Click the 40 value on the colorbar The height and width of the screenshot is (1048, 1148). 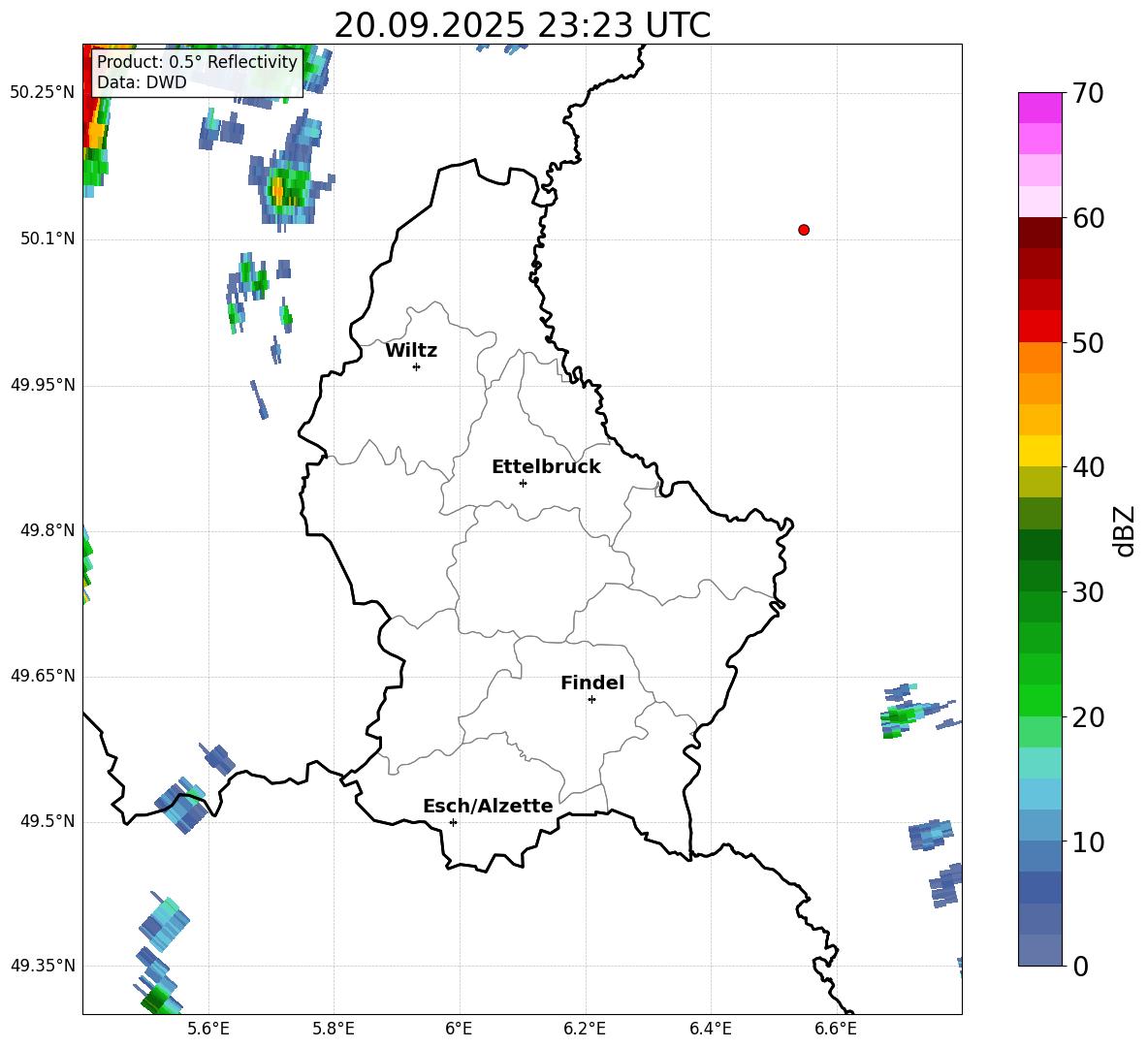click(x=1088, y=467)
